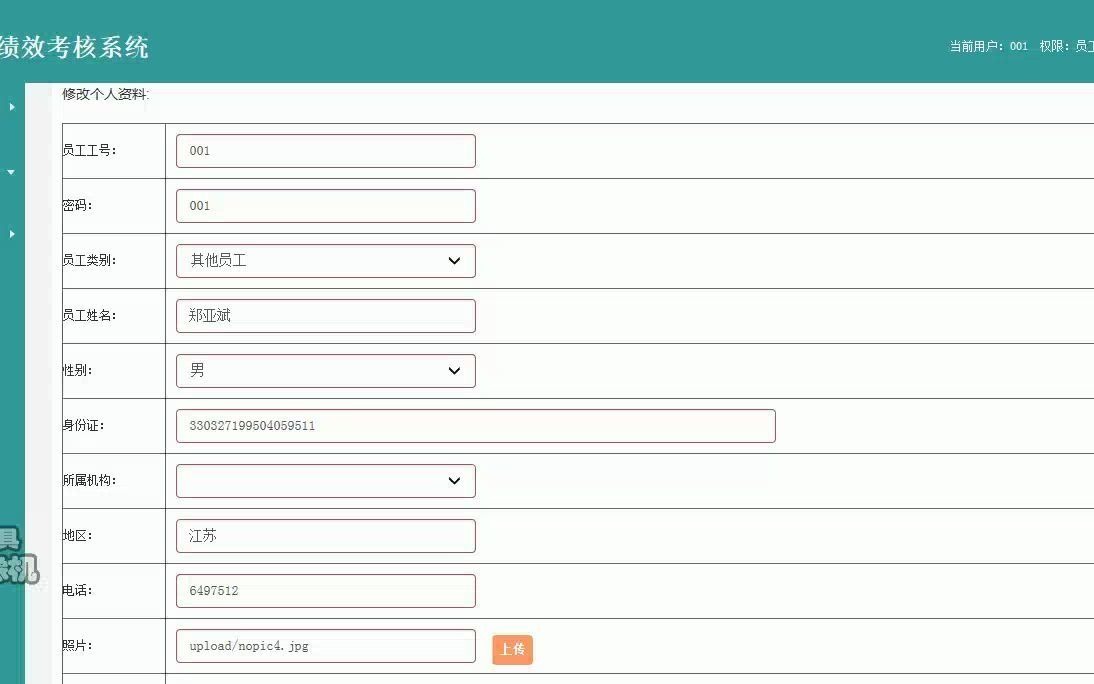Open the 员工类别 dropdown showing 其他员工
1094x684 pixels.
tap(325, 260)
